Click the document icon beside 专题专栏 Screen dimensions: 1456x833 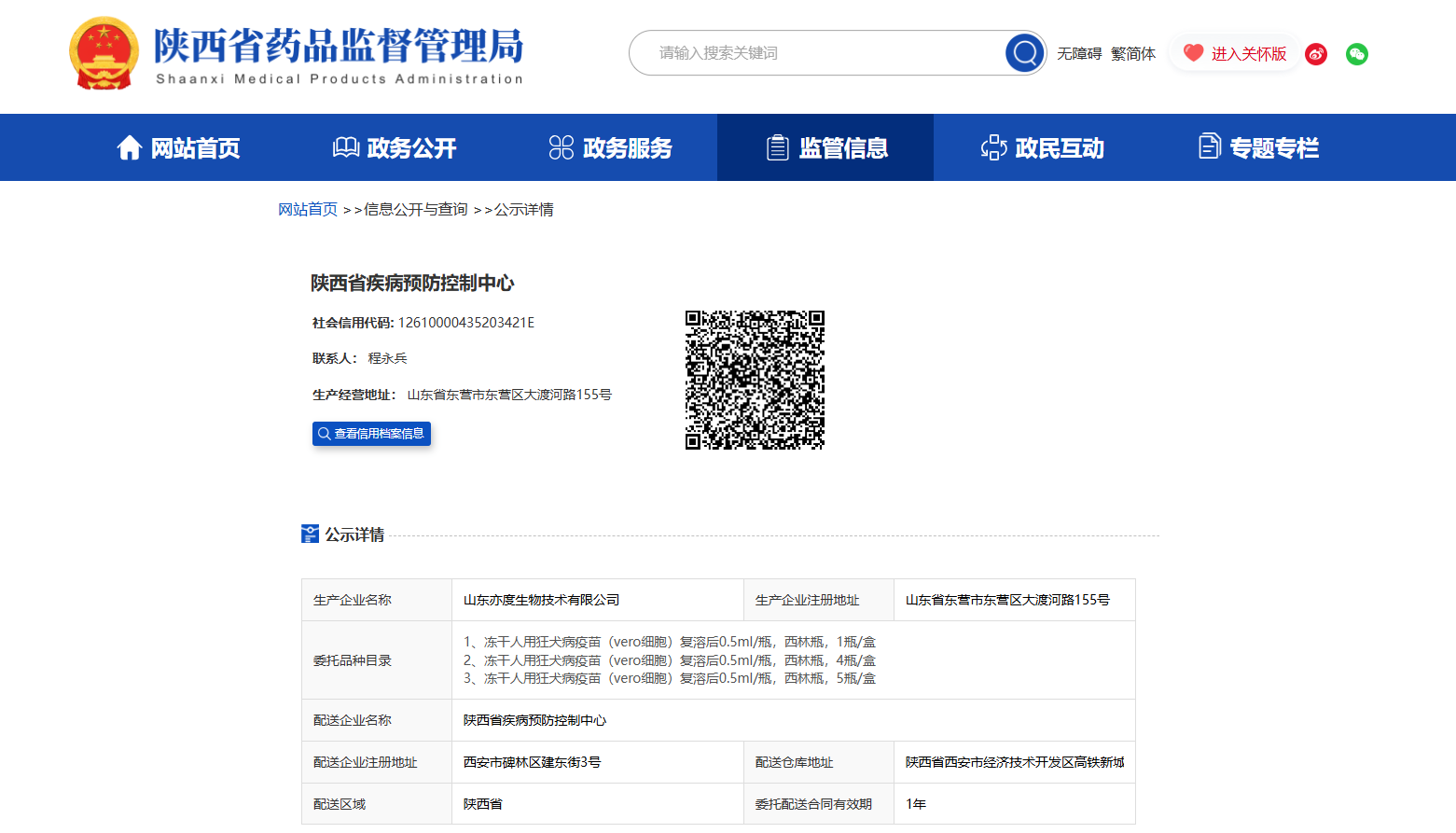(1209, 147)
